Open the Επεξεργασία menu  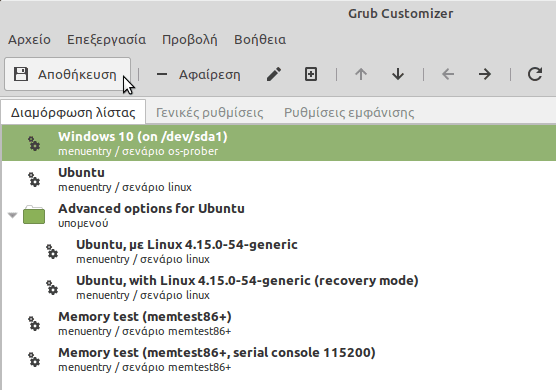pyautogui.click(x=106, y=40)
